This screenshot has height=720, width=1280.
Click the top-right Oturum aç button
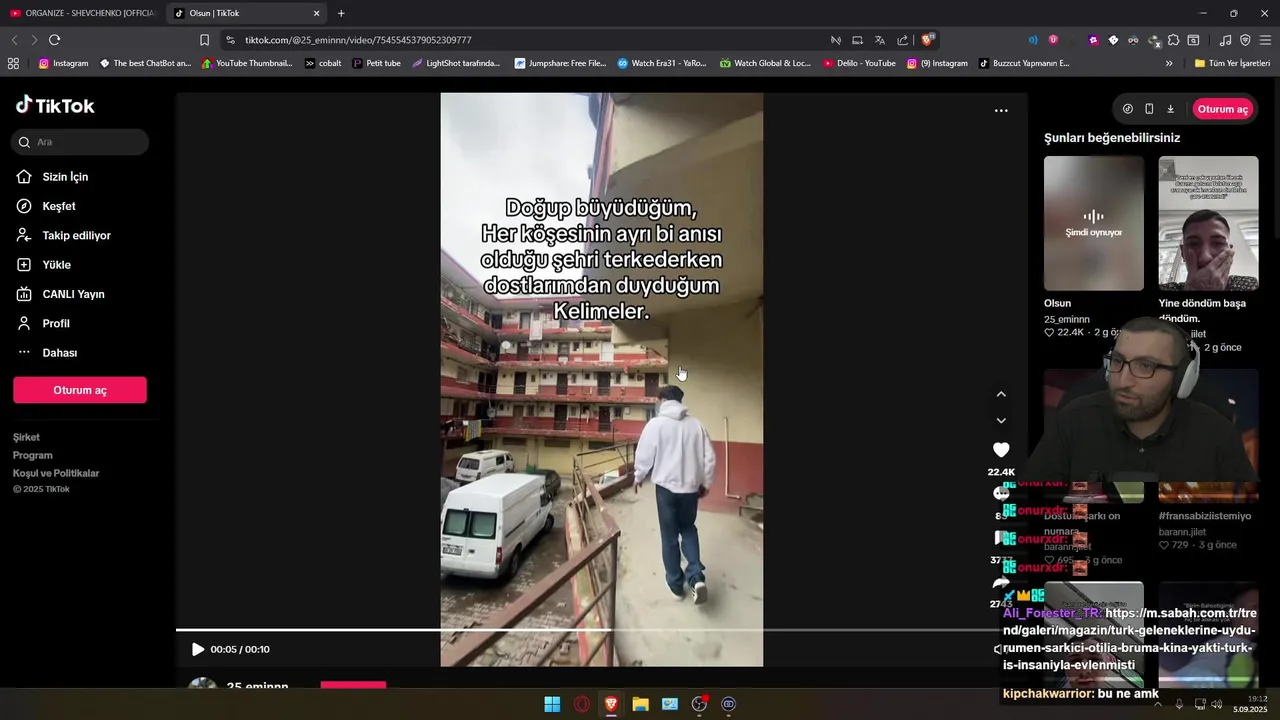click(1223, 109)
